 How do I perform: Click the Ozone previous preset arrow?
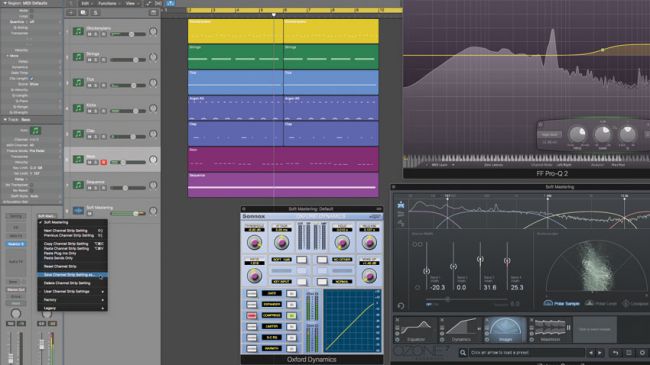tap(591, 353)
